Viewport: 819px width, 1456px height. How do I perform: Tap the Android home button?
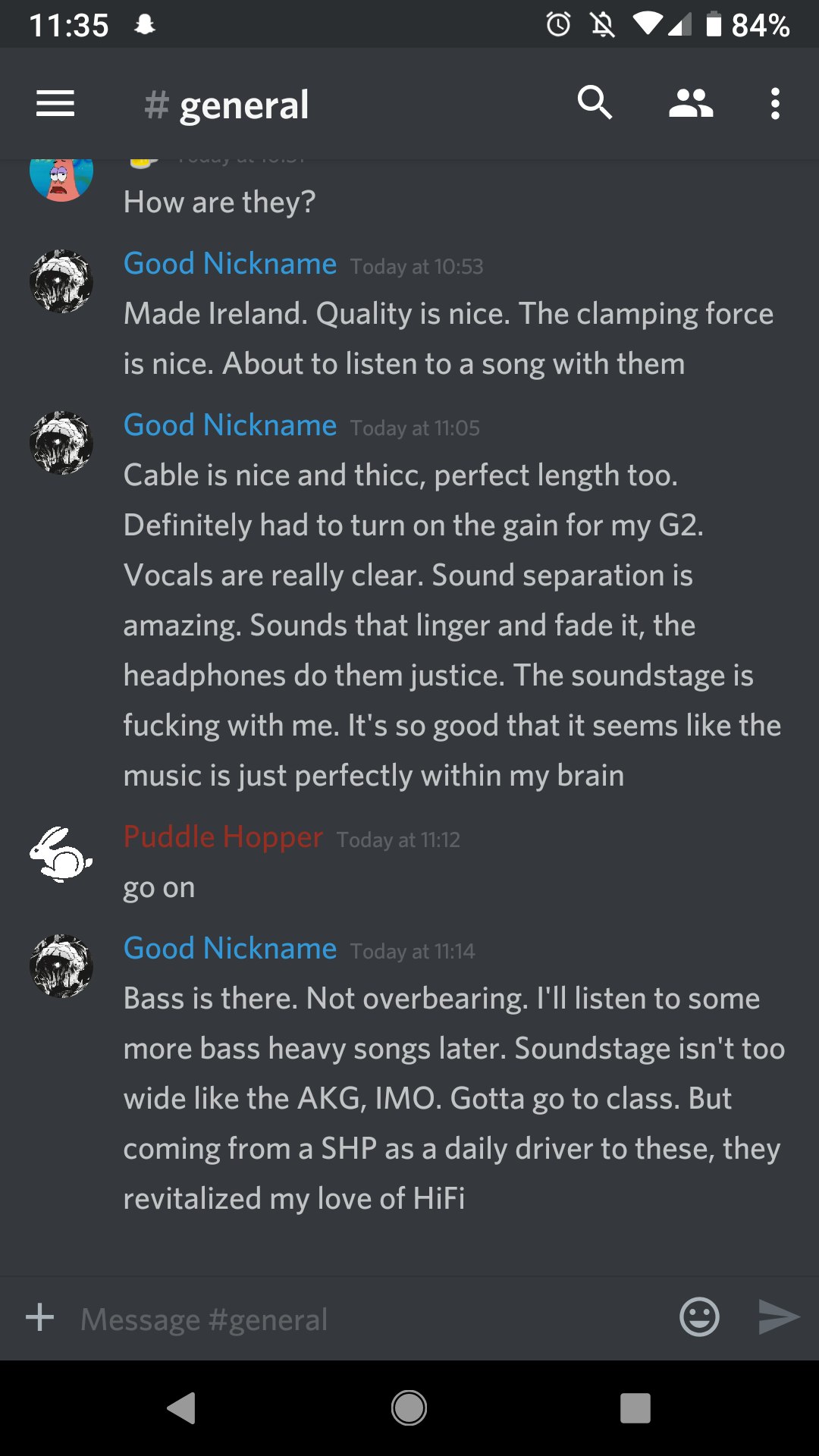pos(409,1408)
